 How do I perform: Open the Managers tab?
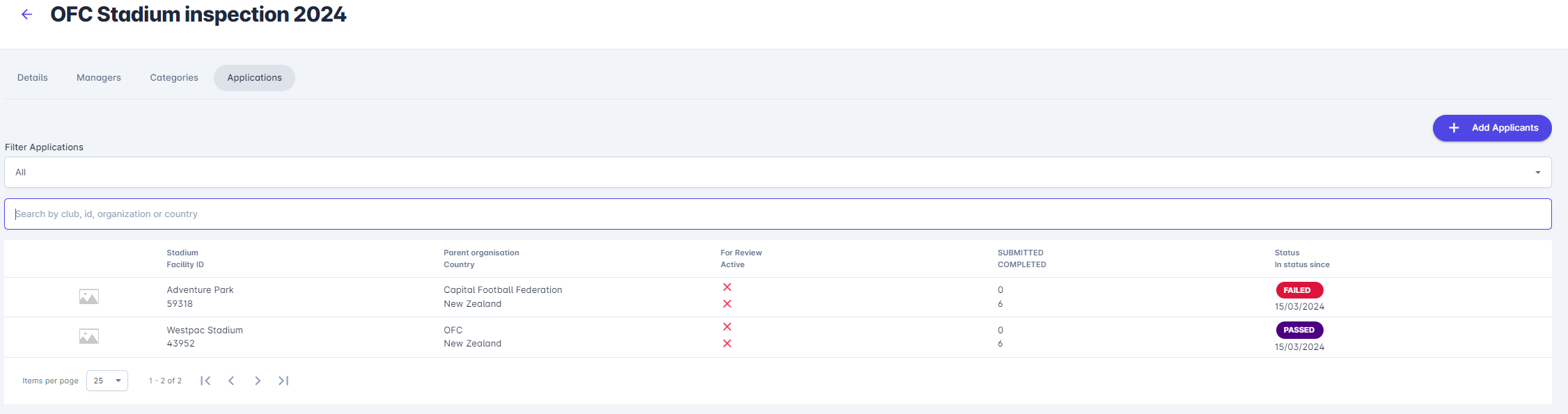click(x=99, y=78)
